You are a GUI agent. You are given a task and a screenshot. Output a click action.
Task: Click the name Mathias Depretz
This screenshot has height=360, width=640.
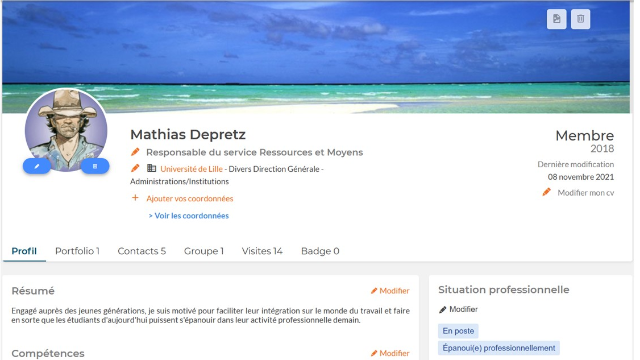pyautogui.click(x=188, y=134)
